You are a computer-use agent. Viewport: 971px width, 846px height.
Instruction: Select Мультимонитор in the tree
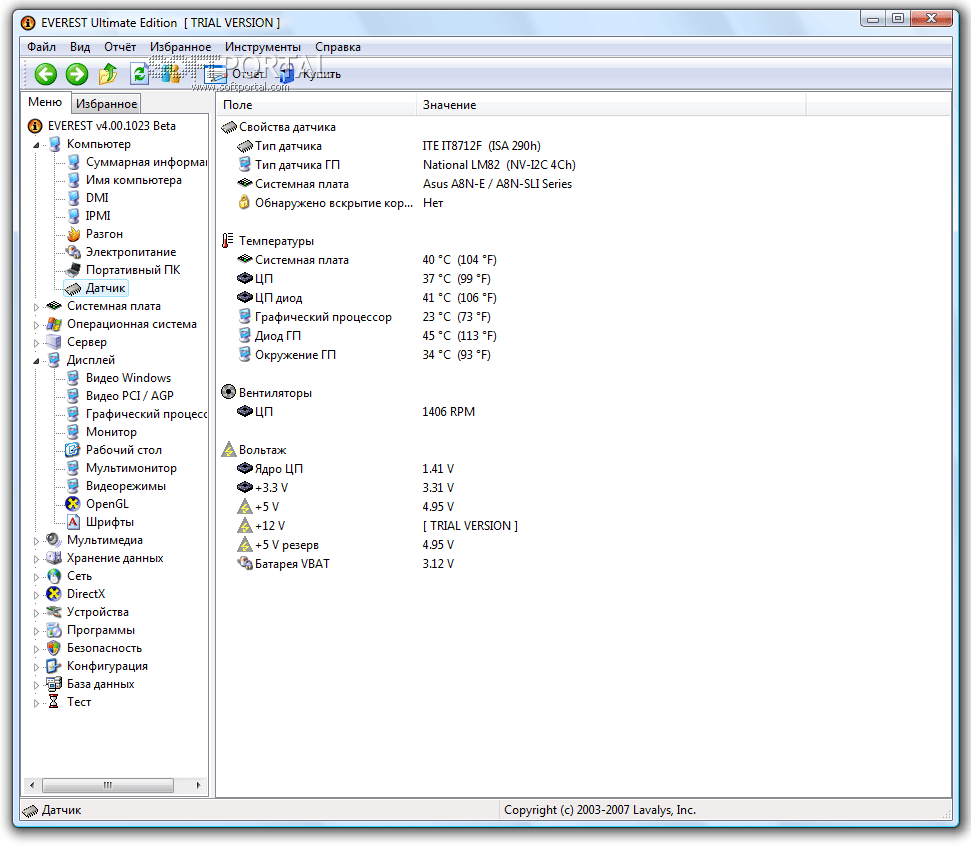pos(131,468)
